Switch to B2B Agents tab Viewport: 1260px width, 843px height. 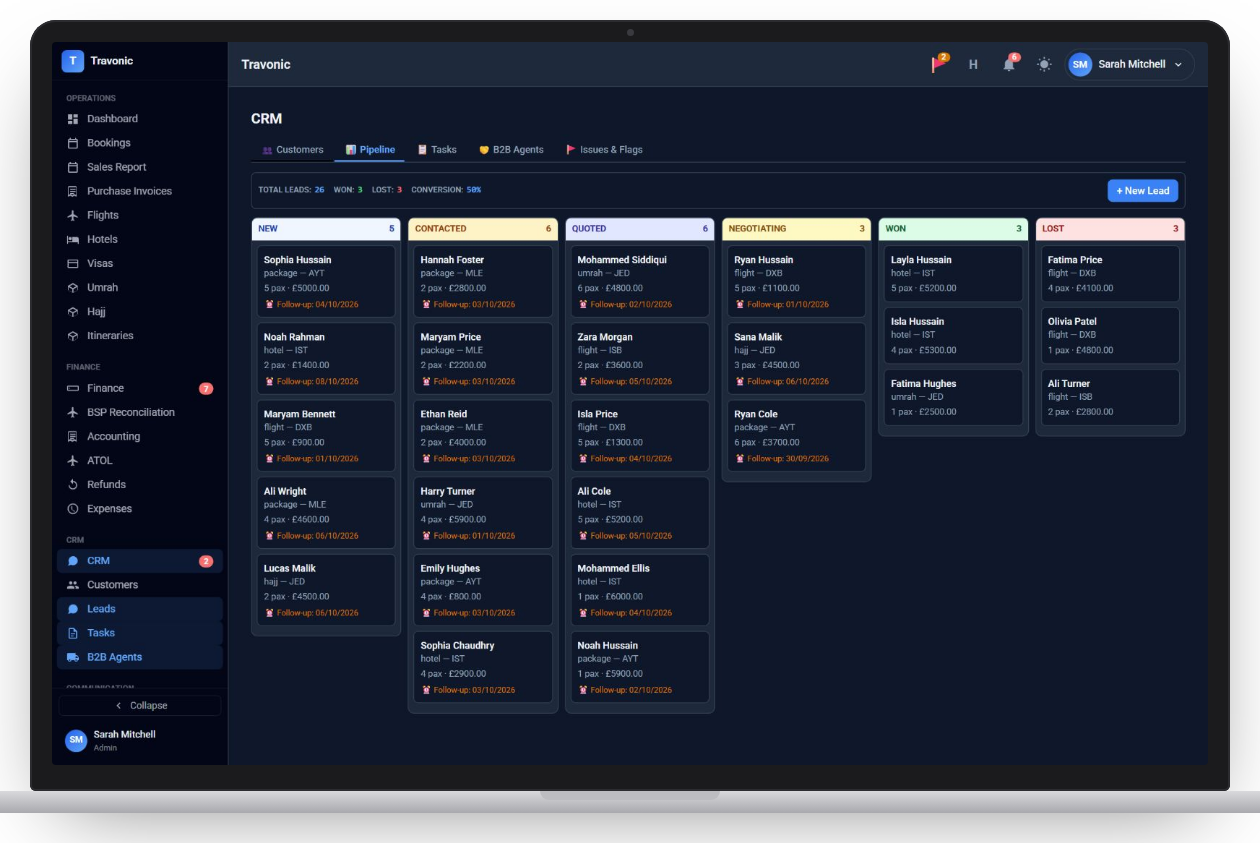[x=511, y=150]
